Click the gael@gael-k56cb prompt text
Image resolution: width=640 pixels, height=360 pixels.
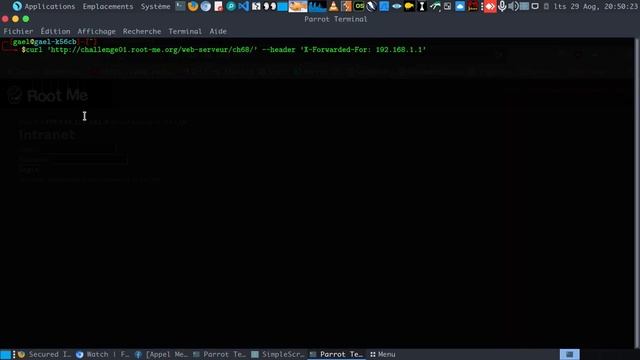(44, 42)
